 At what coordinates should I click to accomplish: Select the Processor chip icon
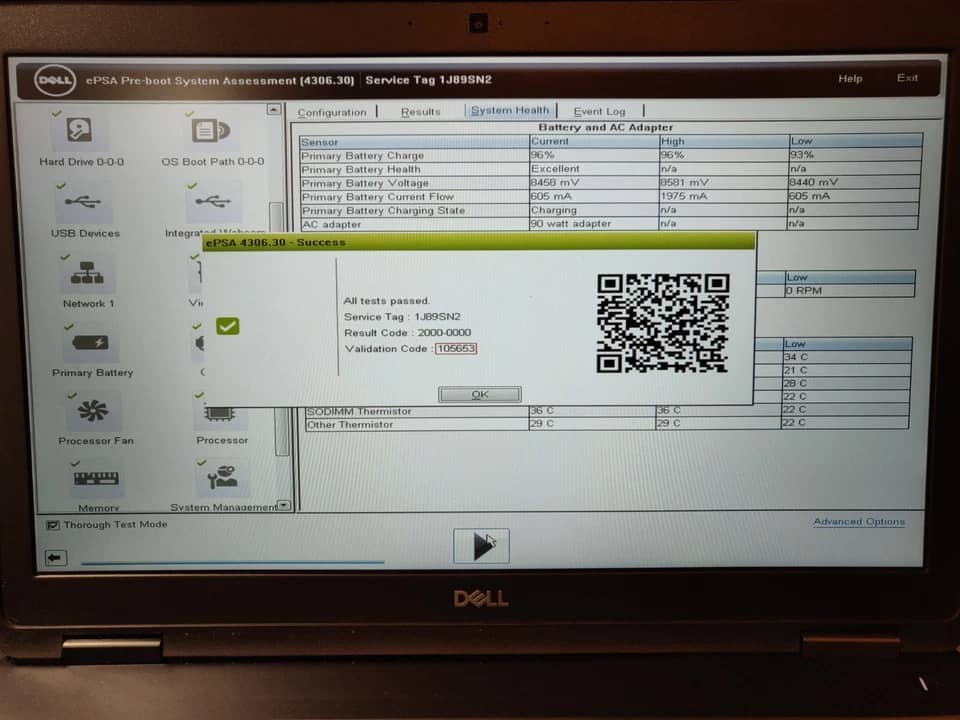click(220, 414)
